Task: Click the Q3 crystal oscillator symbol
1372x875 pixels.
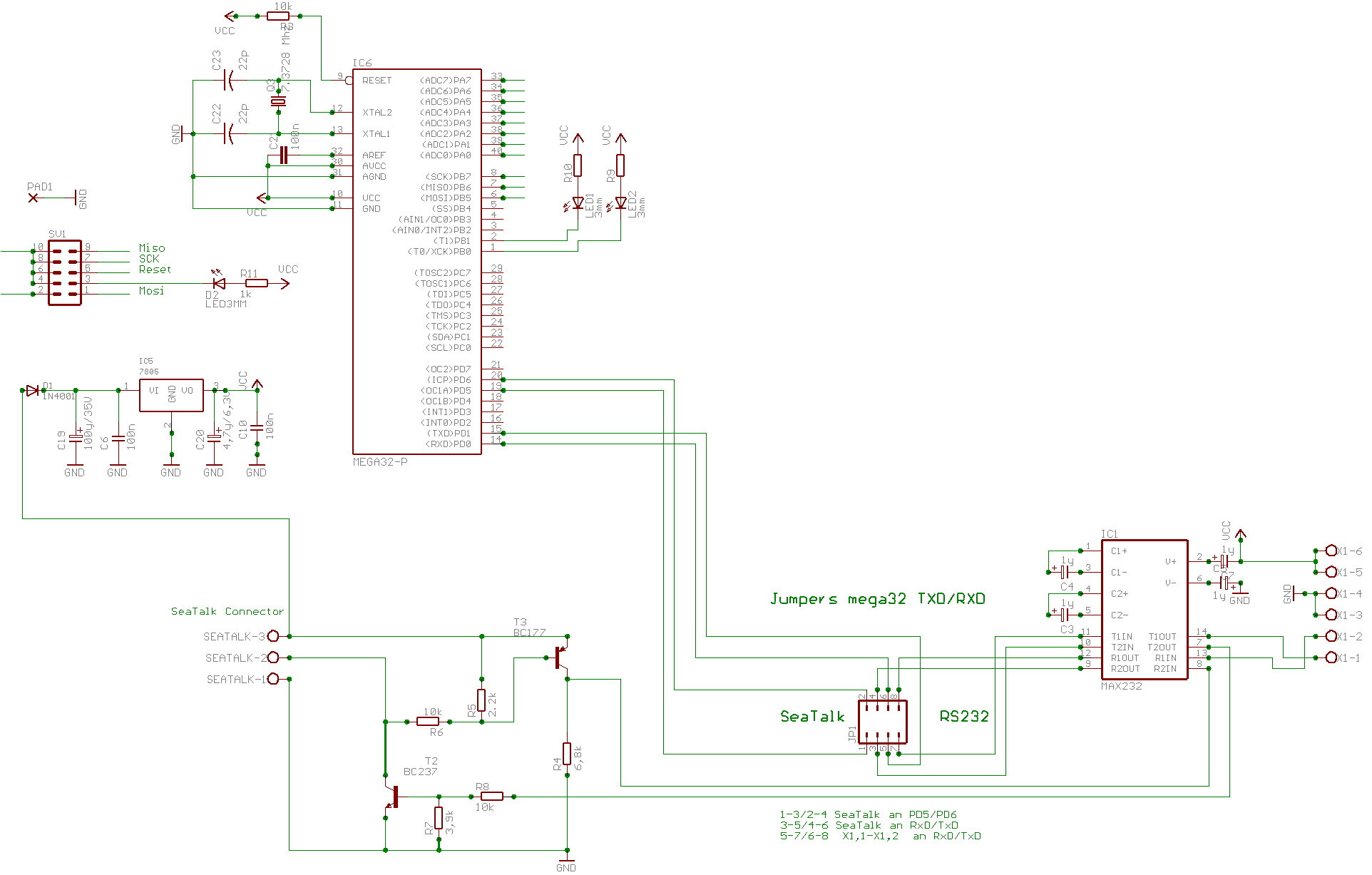Action: (278, 102)
